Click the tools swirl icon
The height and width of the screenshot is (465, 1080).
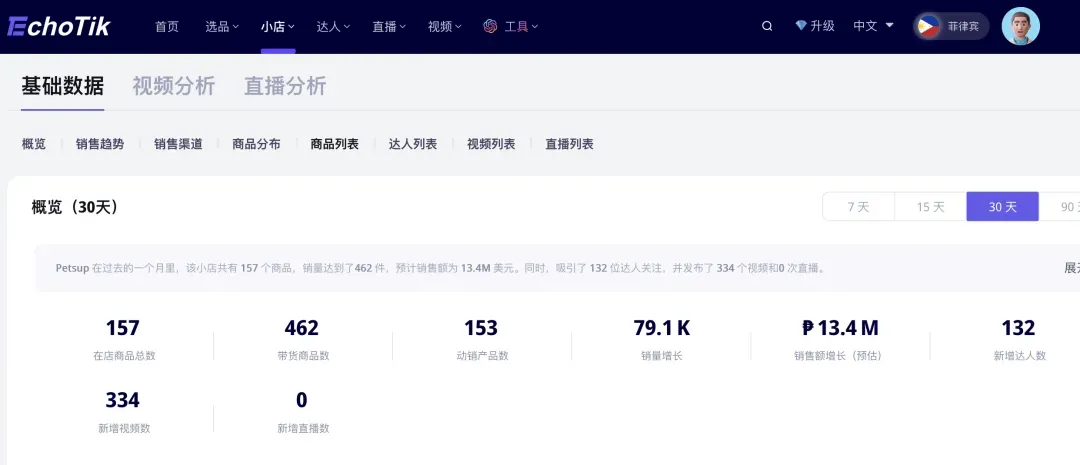(490, 26)
